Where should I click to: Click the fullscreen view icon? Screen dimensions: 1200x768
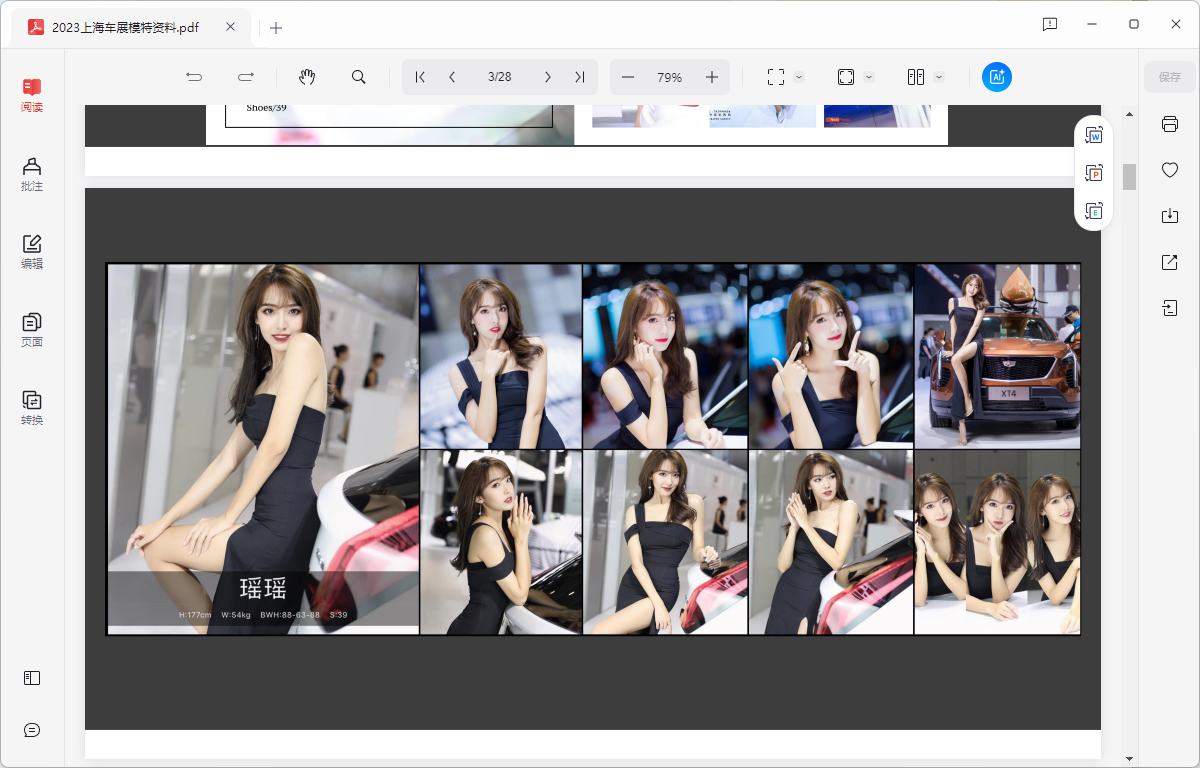(776, 77)
